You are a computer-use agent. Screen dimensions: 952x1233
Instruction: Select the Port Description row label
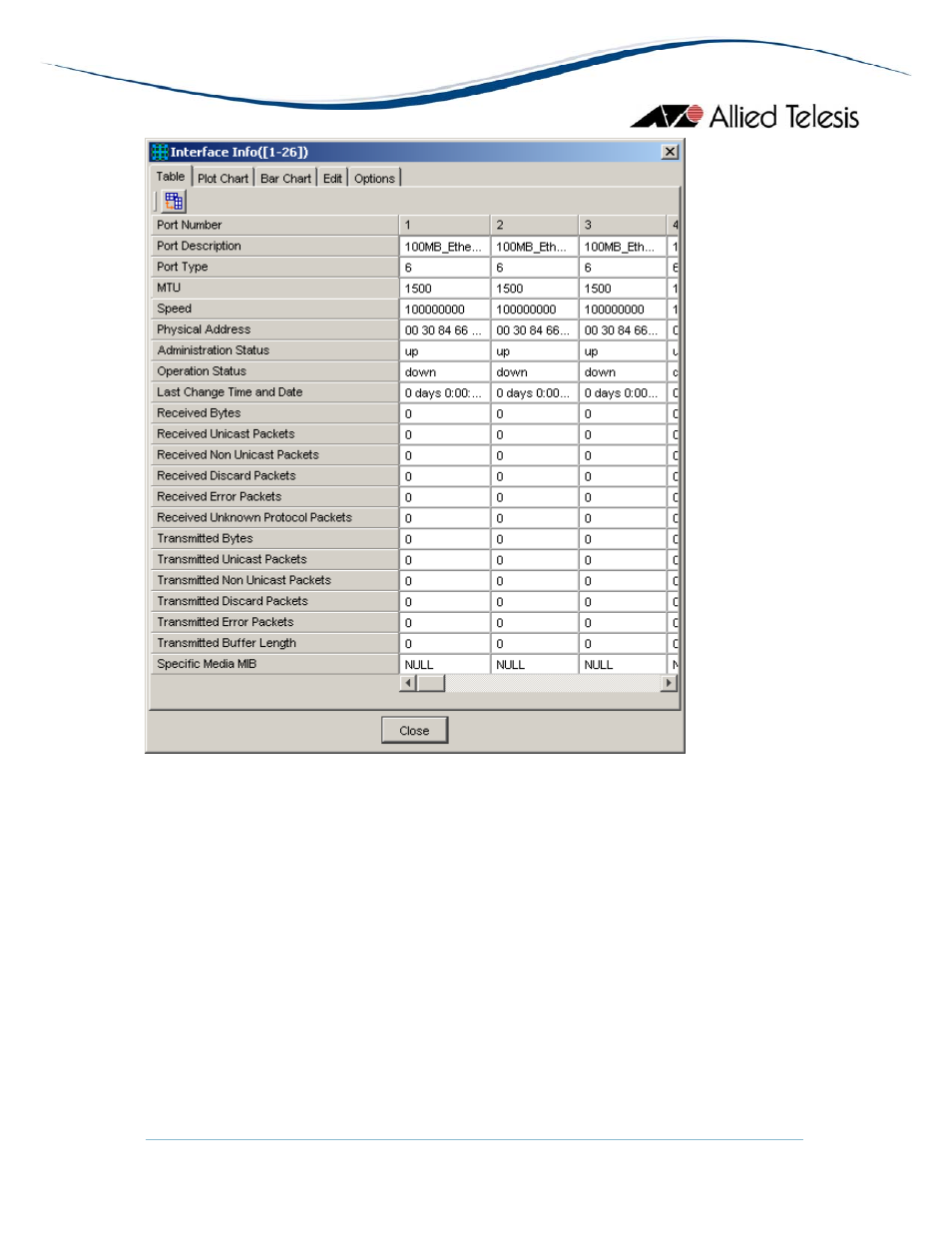[274, 246]
